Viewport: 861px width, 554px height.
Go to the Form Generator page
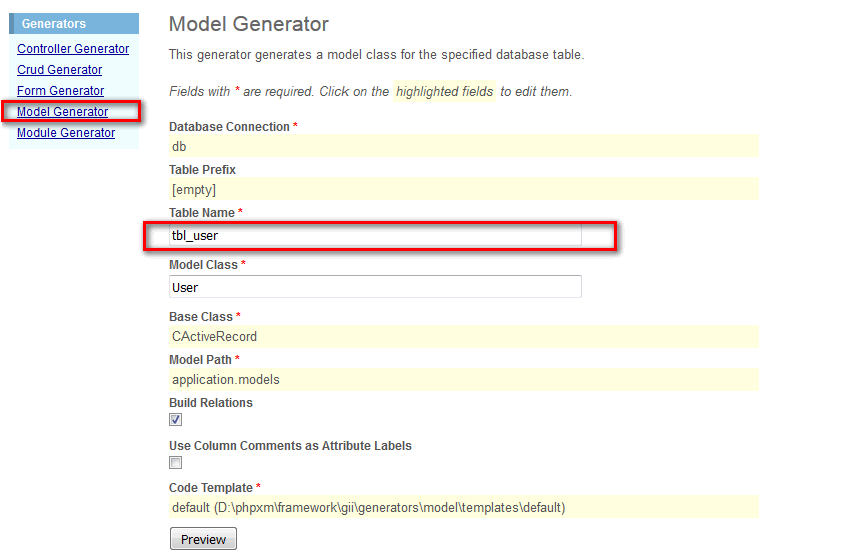60,91
